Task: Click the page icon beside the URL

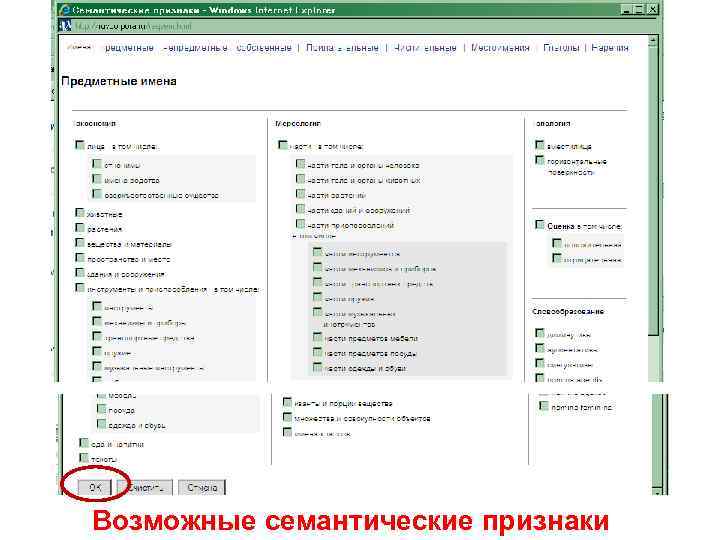Action: tap(65, 26)
